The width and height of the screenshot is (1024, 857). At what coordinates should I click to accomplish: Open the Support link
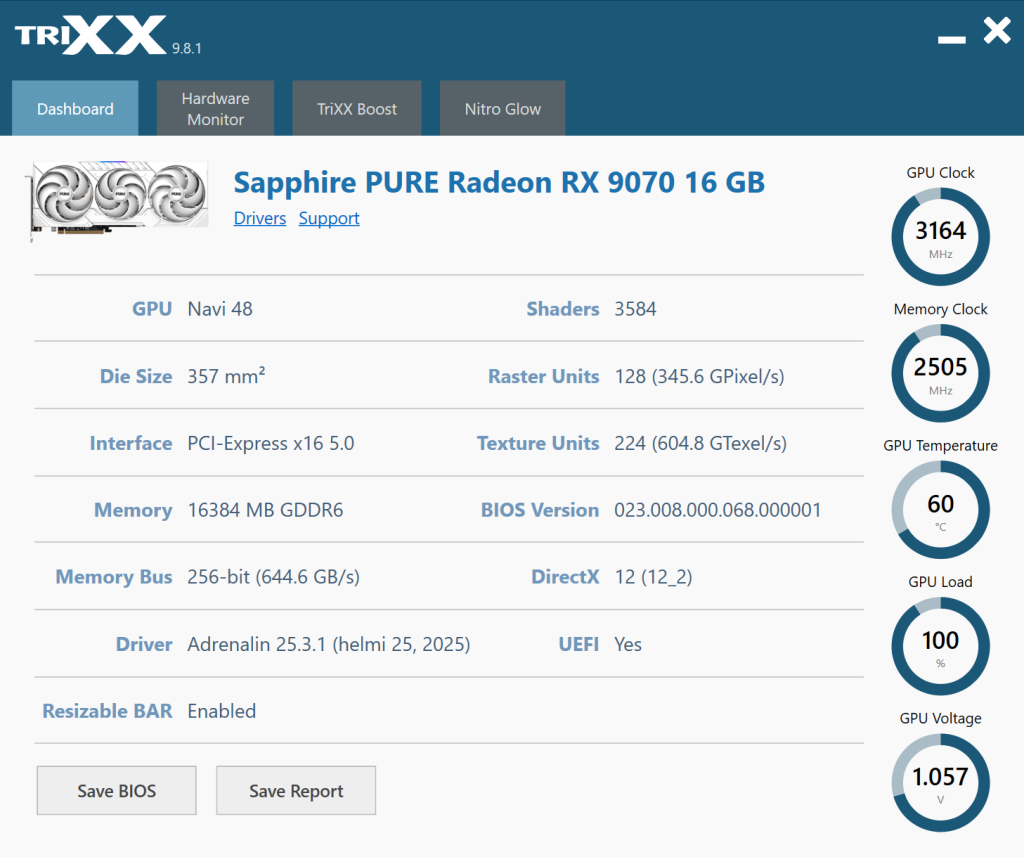point(329,218)
